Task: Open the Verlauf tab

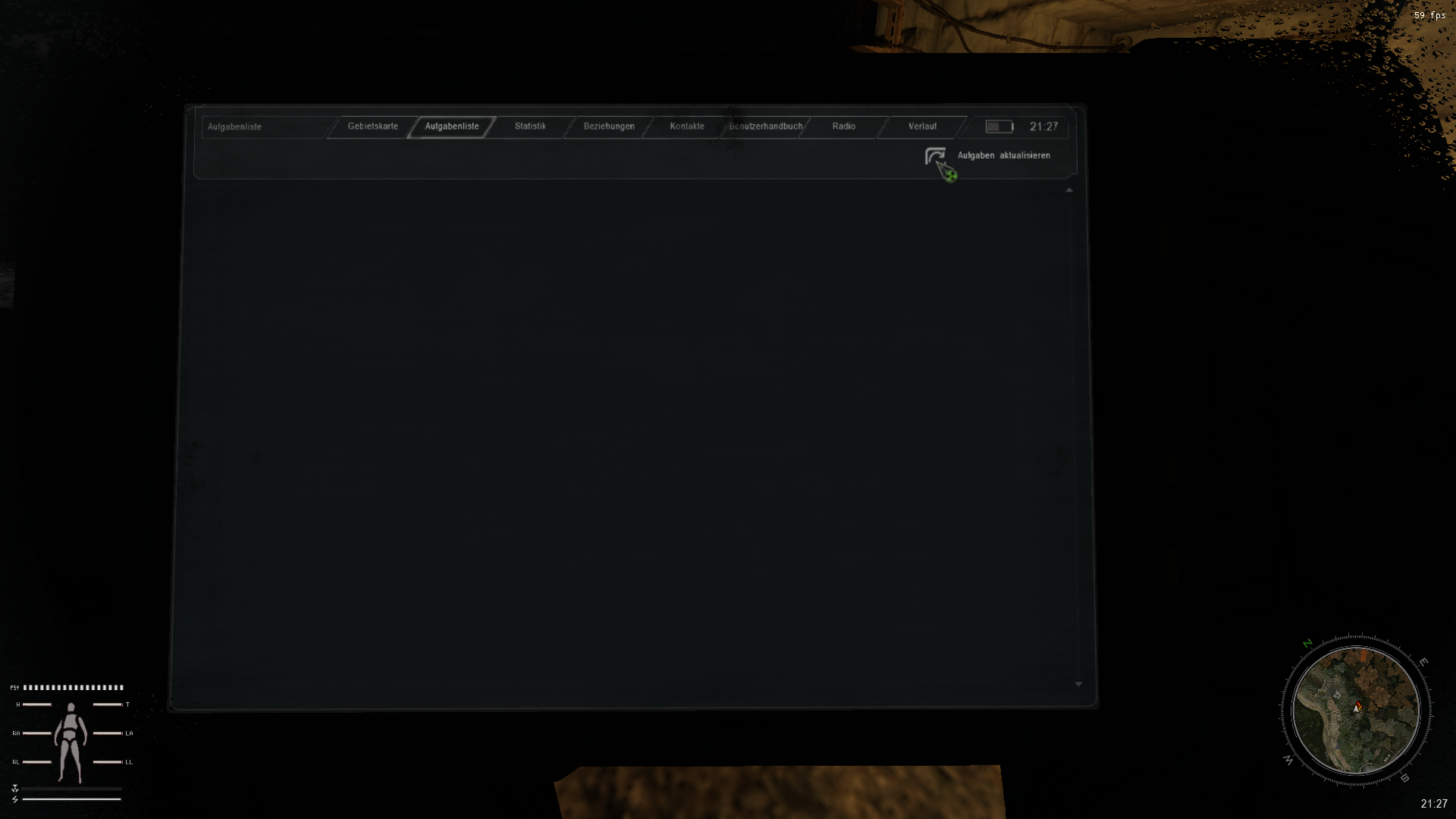Action: (922, 127)
